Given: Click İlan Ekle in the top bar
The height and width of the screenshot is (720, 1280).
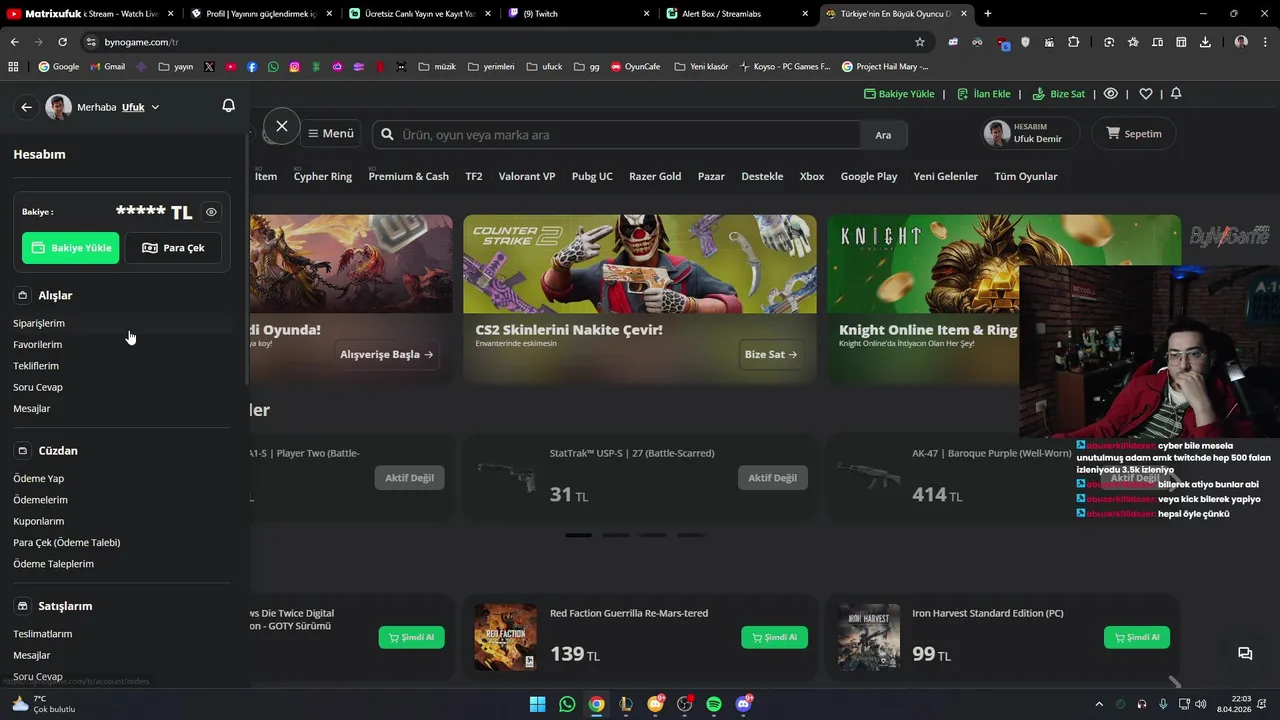Looking at the screenshot, I should tap(984, 93).
